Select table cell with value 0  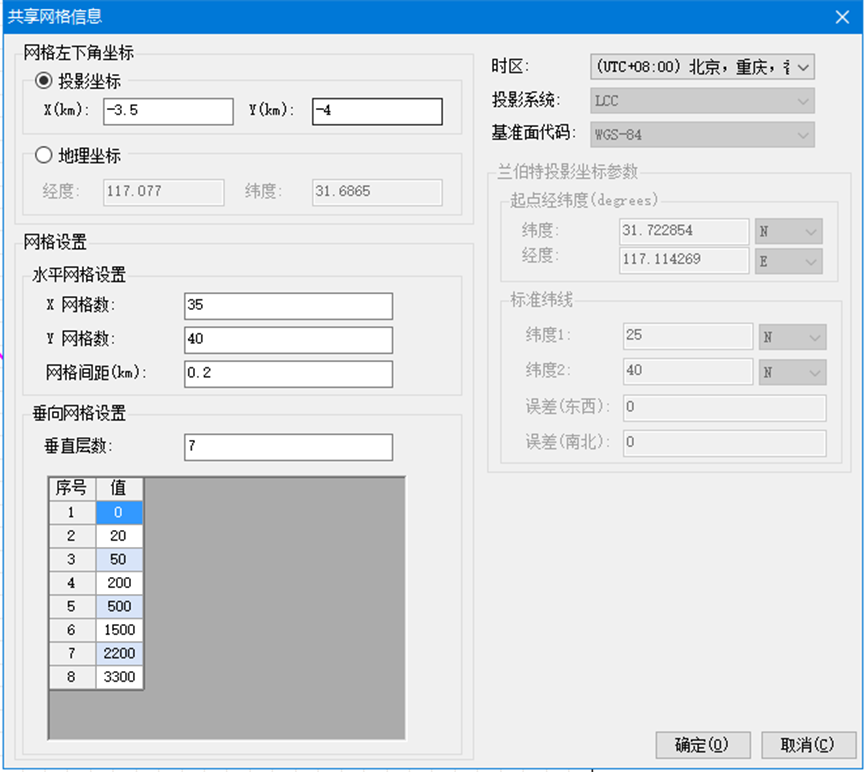(x=119, y=512)
